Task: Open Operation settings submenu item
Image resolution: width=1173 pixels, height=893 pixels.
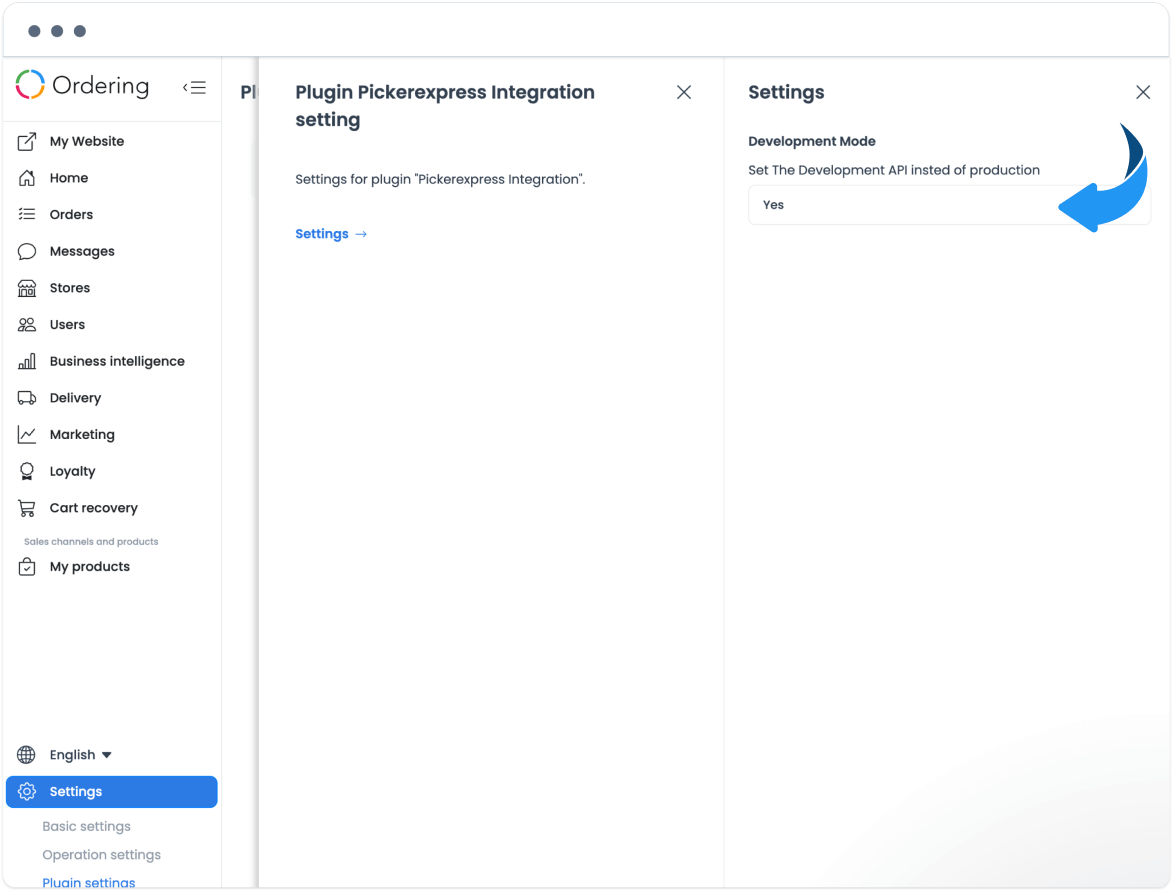Action: click(101, 855)
